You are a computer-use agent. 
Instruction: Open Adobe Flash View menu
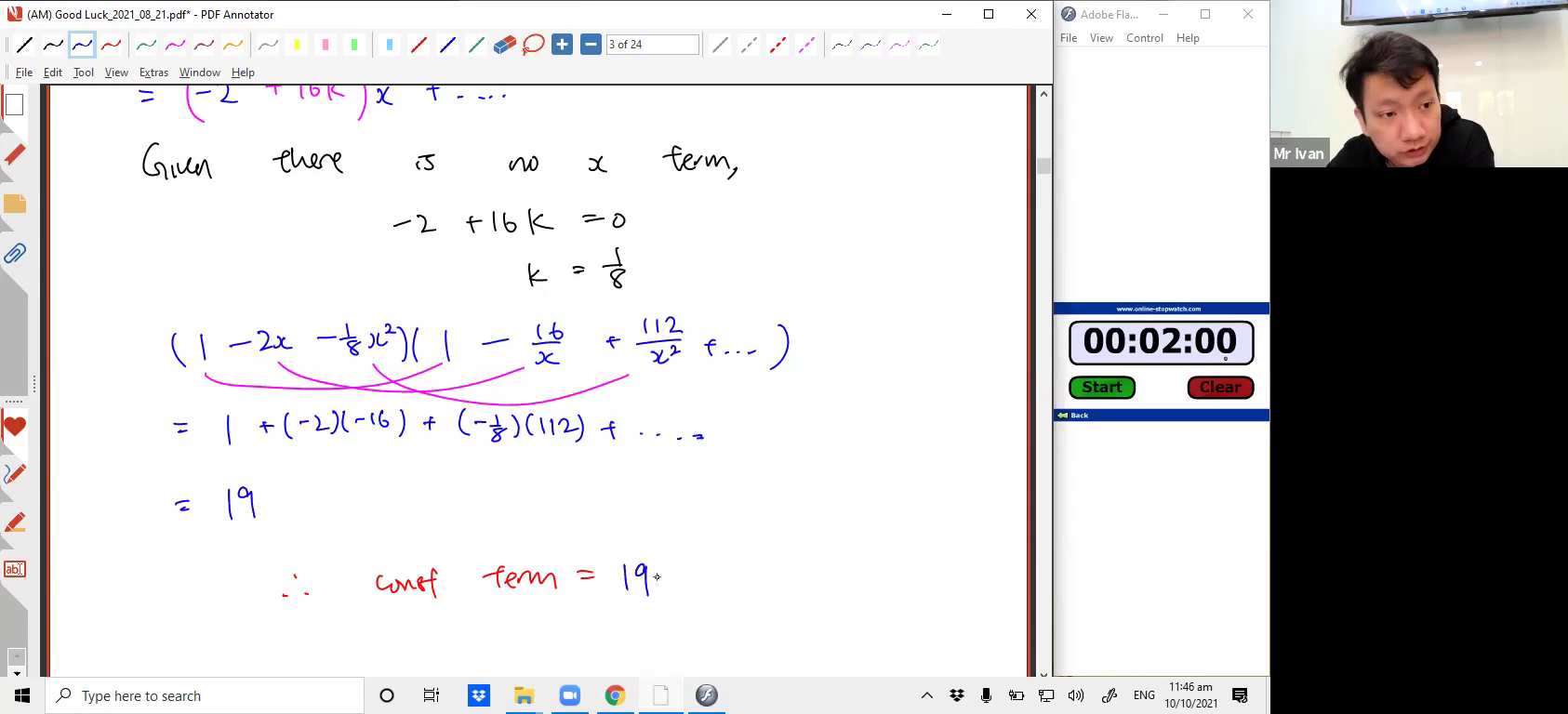(1101, 38)
